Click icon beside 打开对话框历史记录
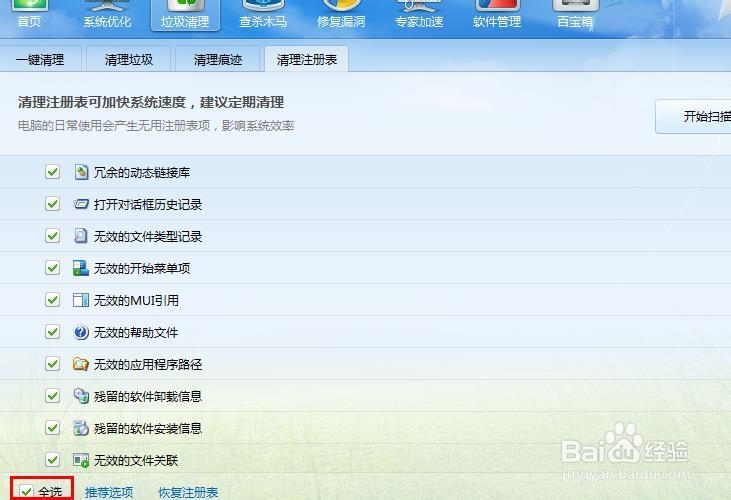This screenshot has width=731, height=500. tap(81, 204)
